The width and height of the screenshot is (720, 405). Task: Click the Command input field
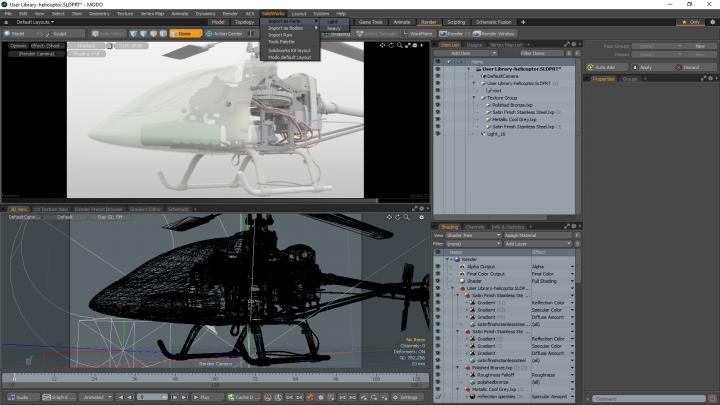click(649, 399)
